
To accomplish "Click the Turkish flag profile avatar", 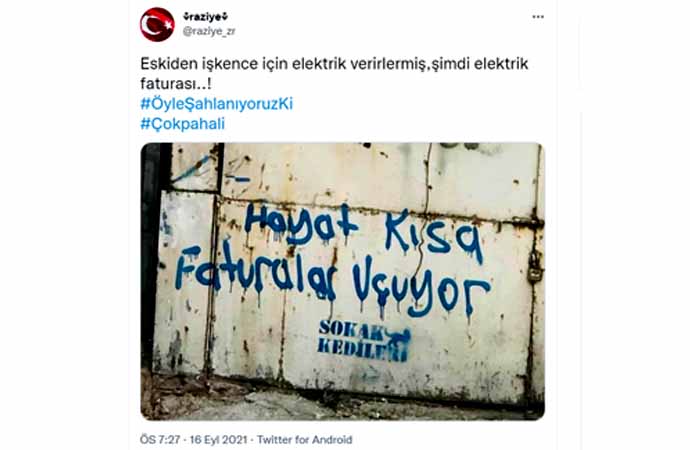I will tap(157, 25).
